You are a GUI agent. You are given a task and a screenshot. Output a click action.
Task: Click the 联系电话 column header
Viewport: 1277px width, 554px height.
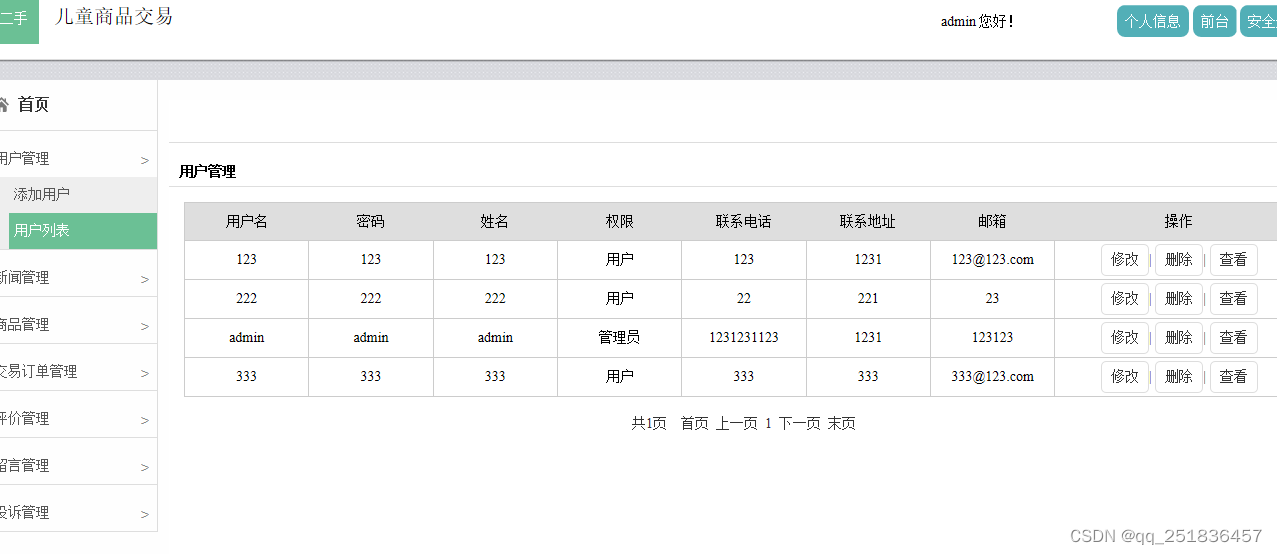pos(743,222)
